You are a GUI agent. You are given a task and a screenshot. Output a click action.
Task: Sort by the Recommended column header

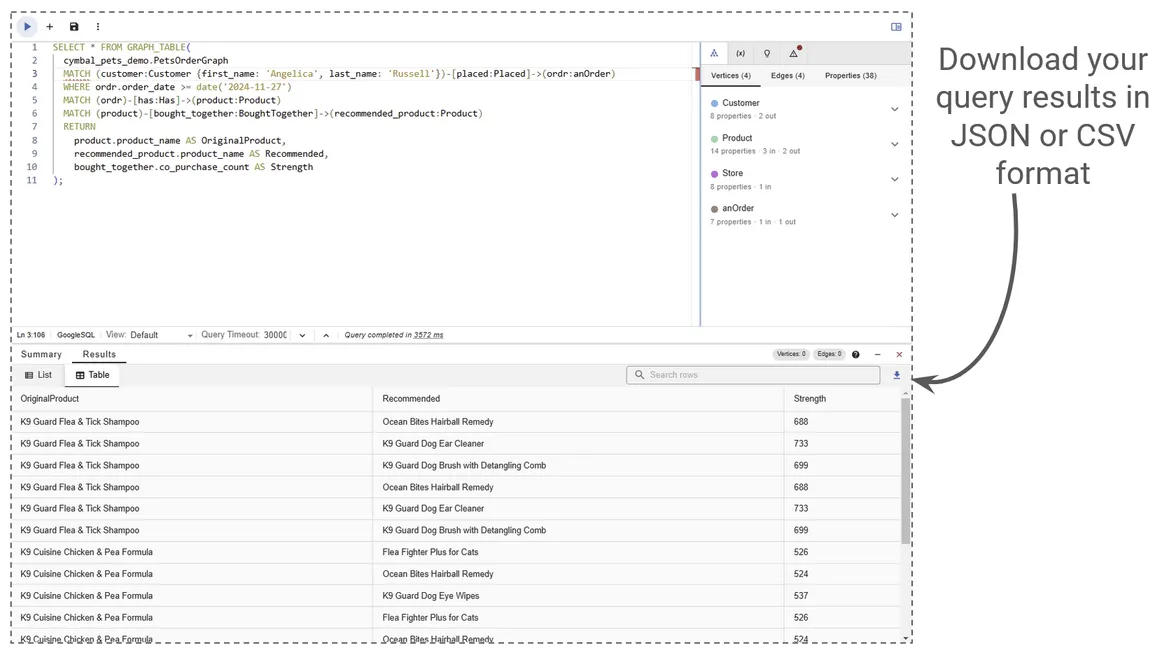click(x=411, y=399)
